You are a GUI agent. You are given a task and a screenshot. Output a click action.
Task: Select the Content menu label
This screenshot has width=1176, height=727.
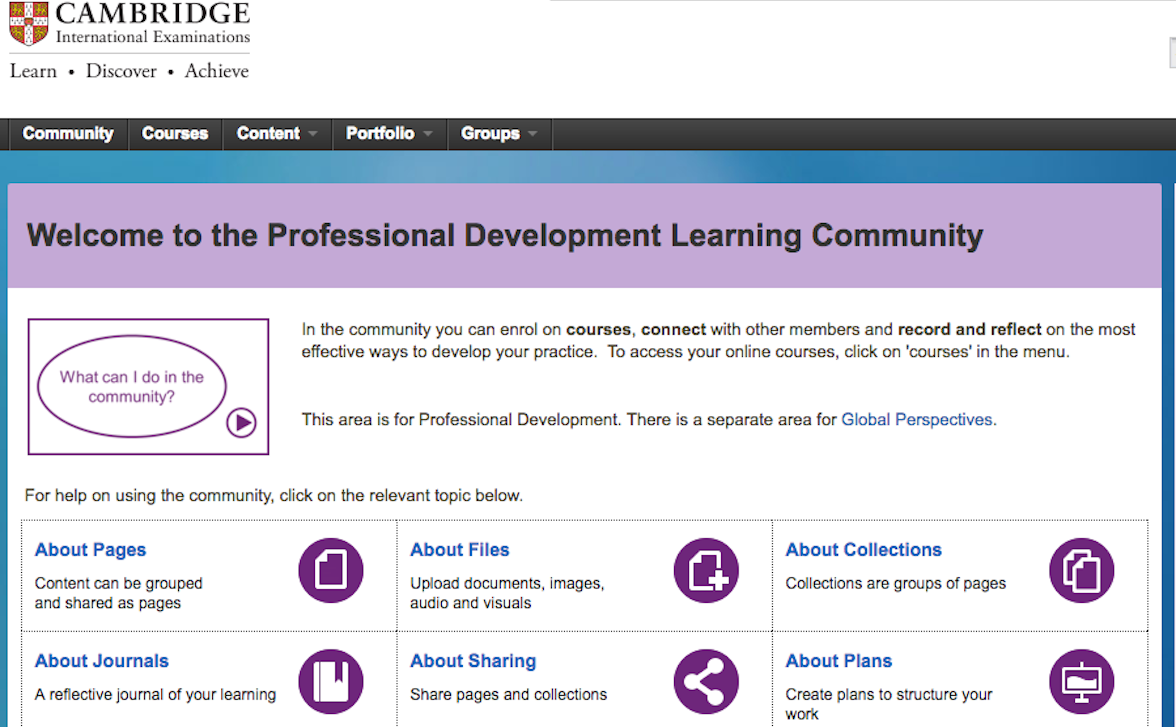(x=268, y=134)
